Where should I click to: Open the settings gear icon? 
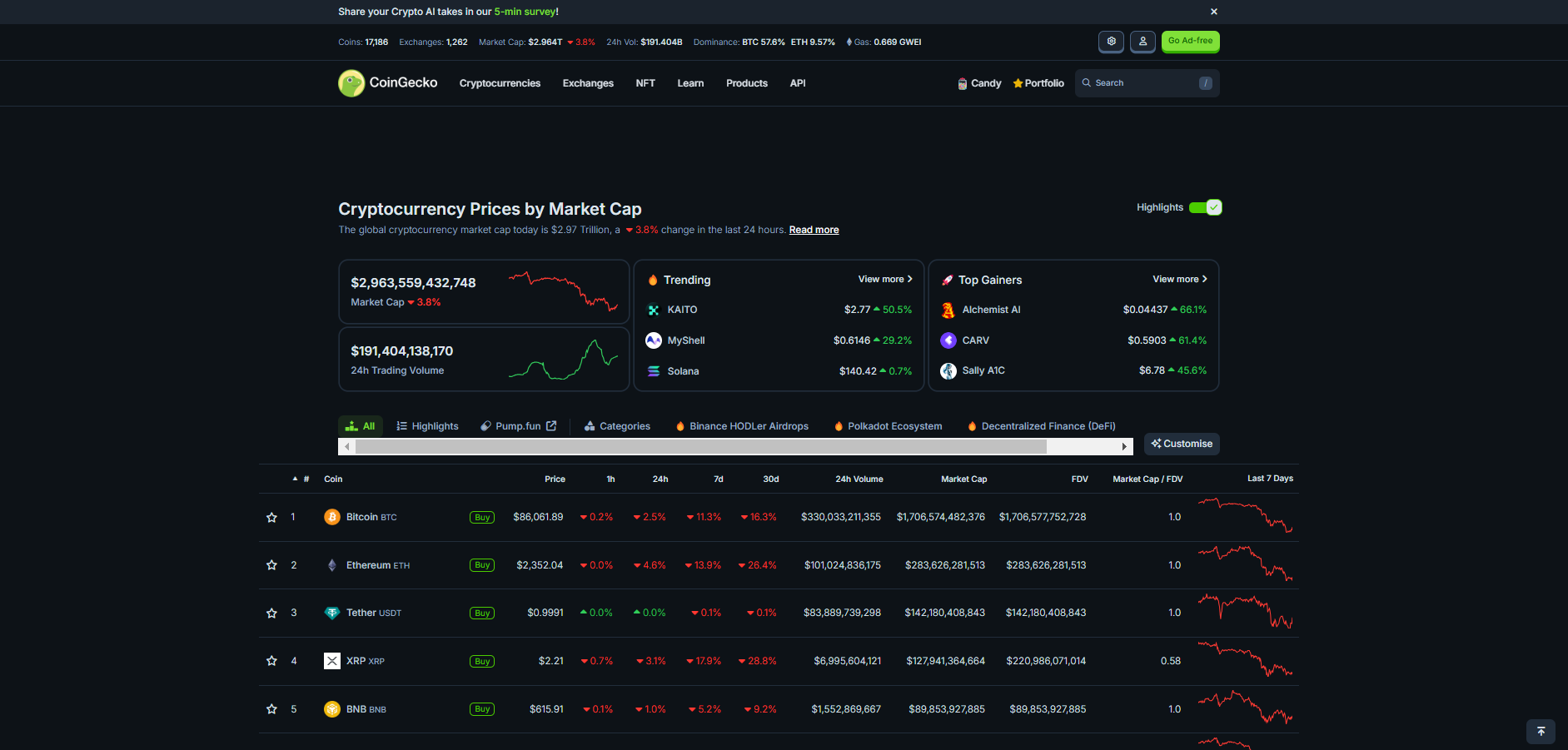pyautogui.click(x=1111, y=42)
